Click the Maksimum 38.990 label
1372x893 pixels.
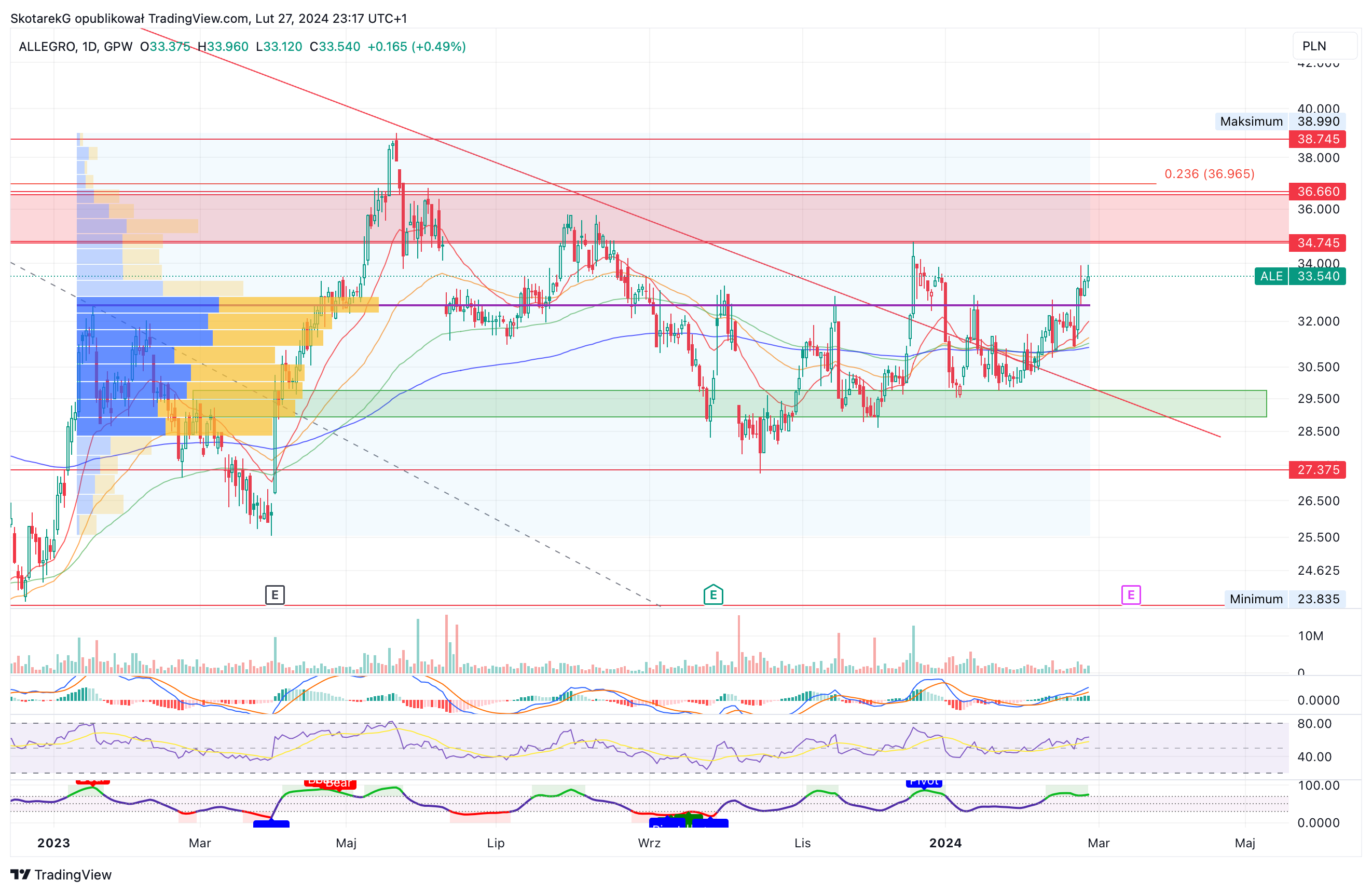pyautogui.click(x=1280, y=121)
